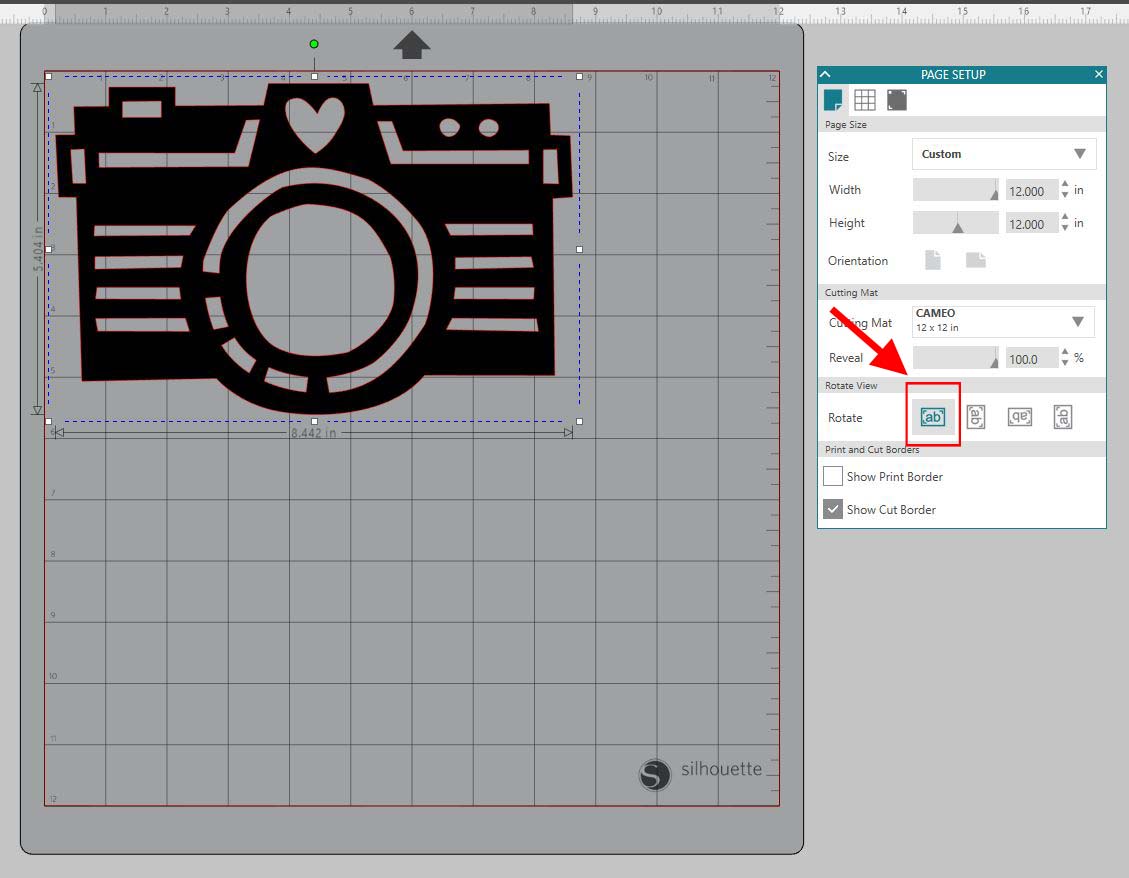
Task: Choose landscape page orientation
Action: [975, 260]
